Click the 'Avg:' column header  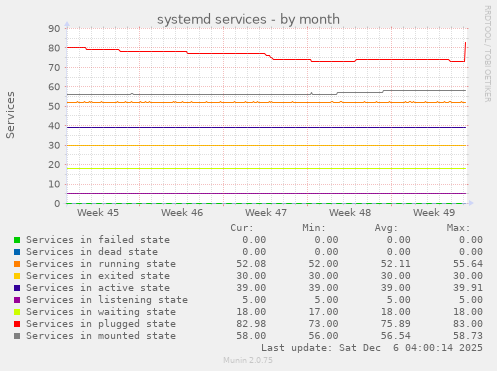(x=386, y=228)
